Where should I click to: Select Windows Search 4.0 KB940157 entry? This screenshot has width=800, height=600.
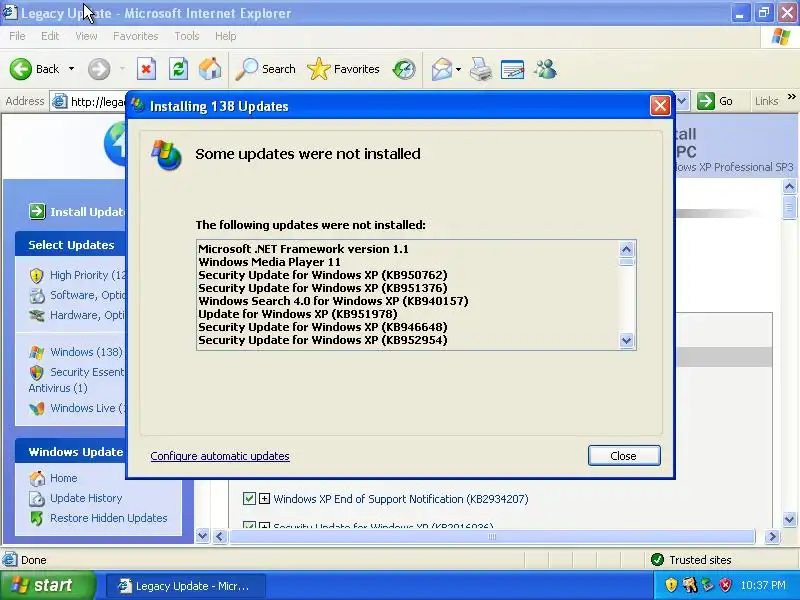click(x=333, y=301)
